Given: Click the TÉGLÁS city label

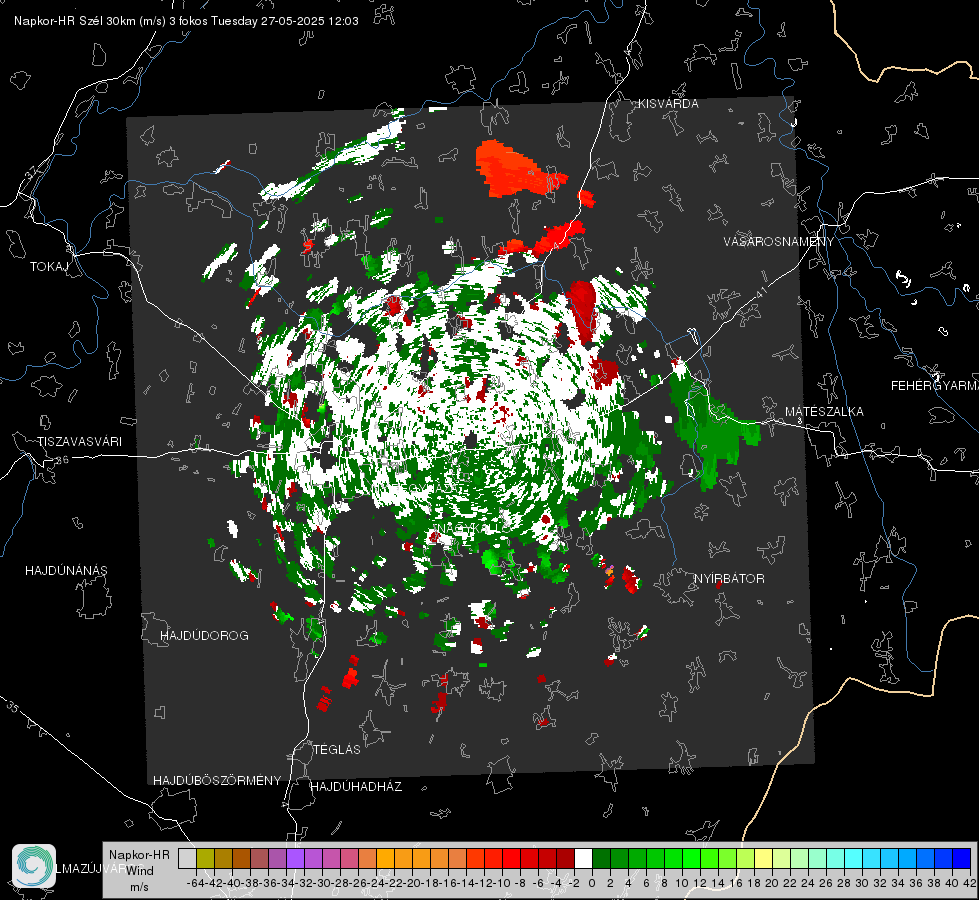Looking at the screenshot, I should (337, 750).
